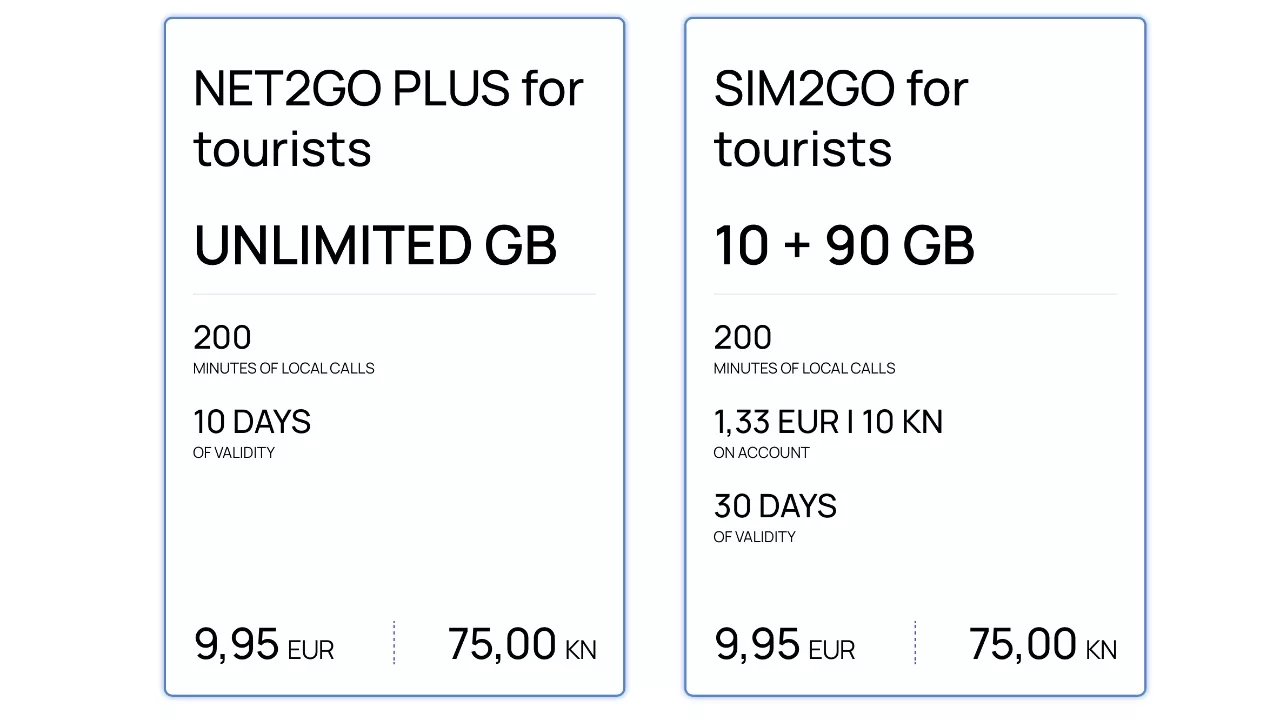Open the SIM2GO for tourists title
This screenshot has width=1280, height=720.
click(x=841, y=118)
